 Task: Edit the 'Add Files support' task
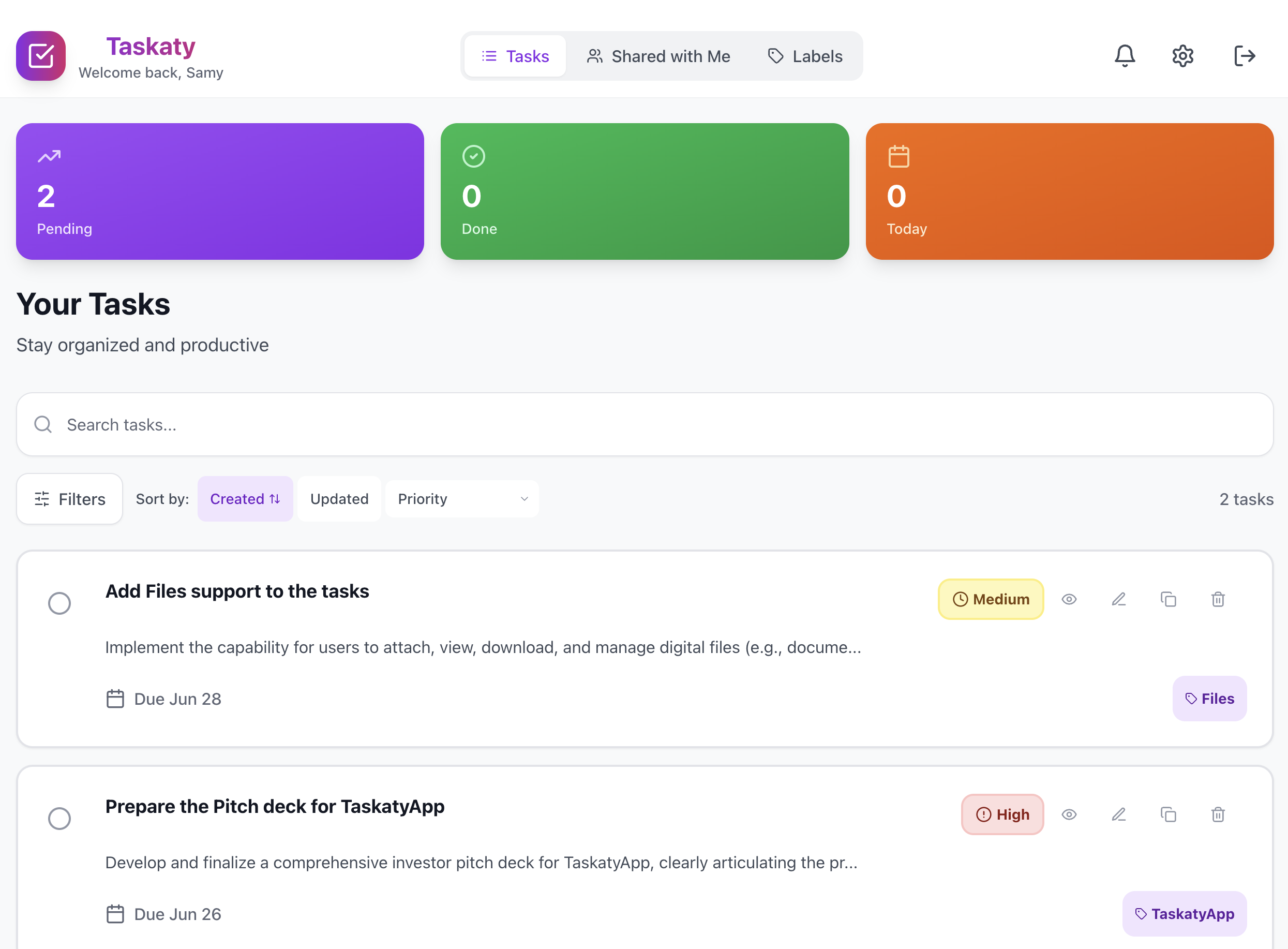coord(1118,599)
